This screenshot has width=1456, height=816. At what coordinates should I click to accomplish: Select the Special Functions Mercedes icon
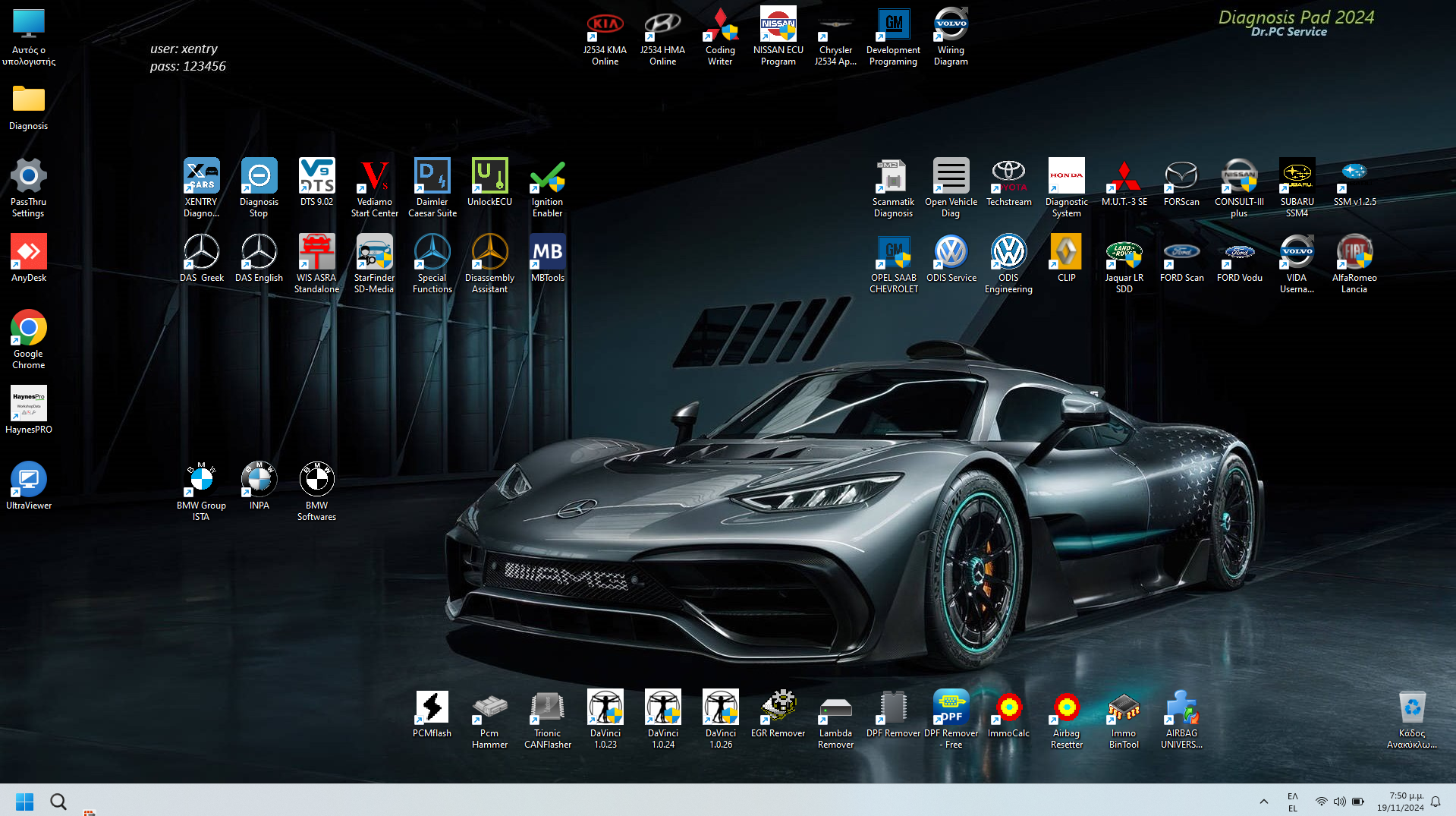pyautogui.click(x=432, y=263)
